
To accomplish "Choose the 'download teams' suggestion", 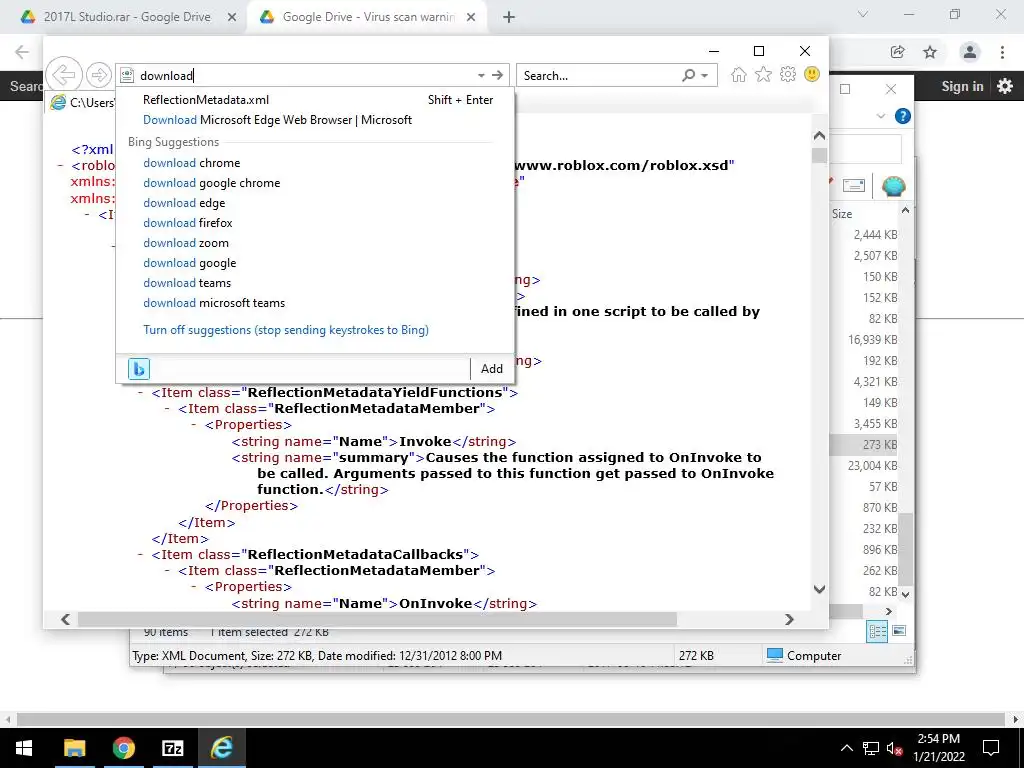I will [x=315, y=283].
